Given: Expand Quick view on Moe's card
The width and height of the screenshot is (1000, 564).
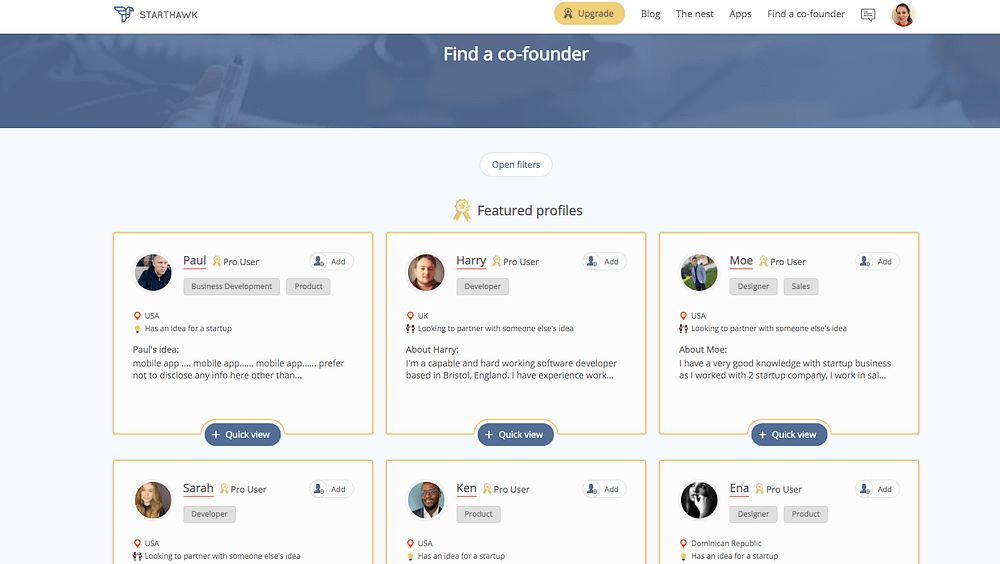Looking at the screenshot, I should point(789,434).
